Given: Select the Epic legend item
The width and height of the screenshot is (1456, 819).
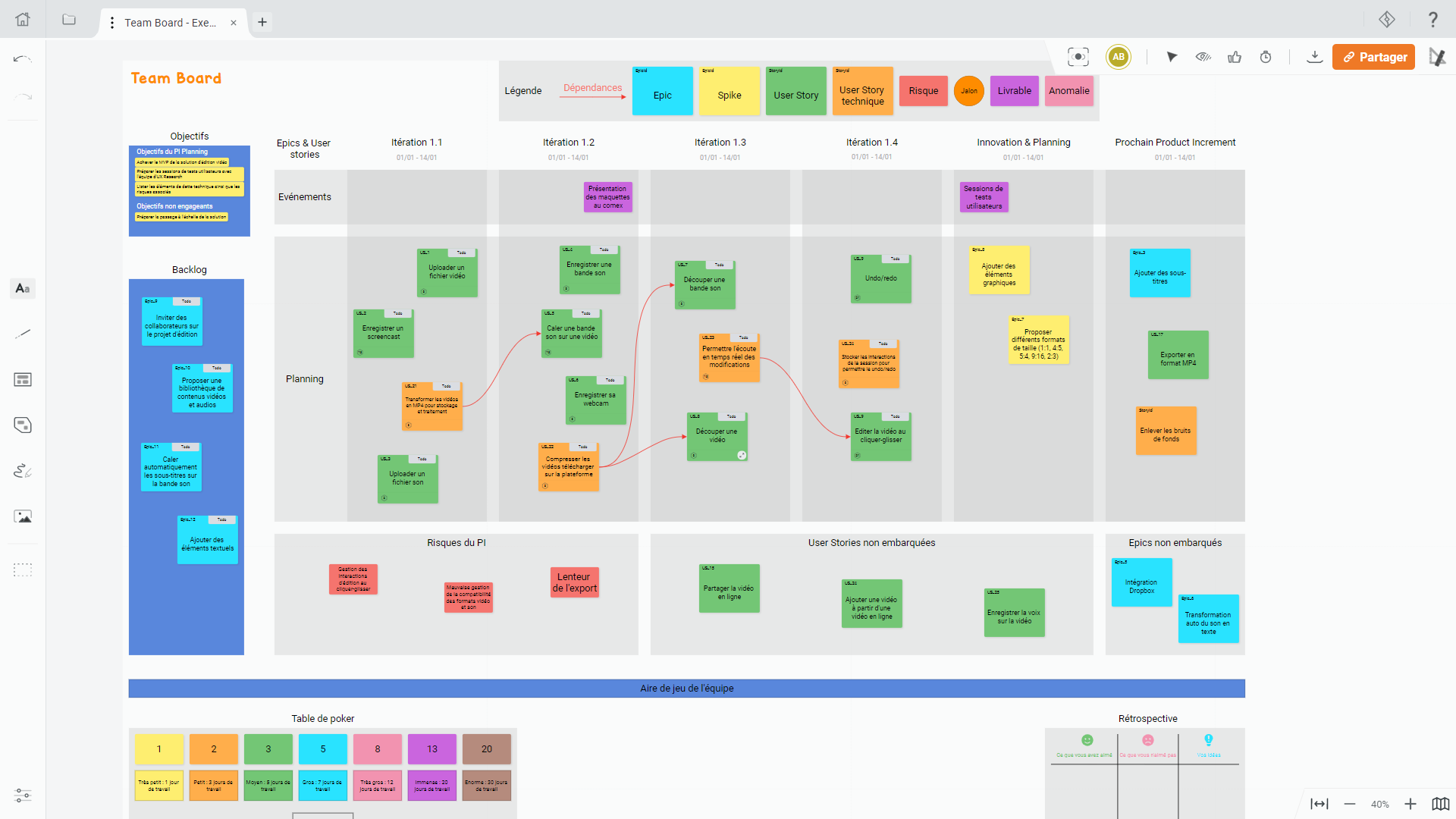Looking at the screenshot, I should tap(661, 90).
